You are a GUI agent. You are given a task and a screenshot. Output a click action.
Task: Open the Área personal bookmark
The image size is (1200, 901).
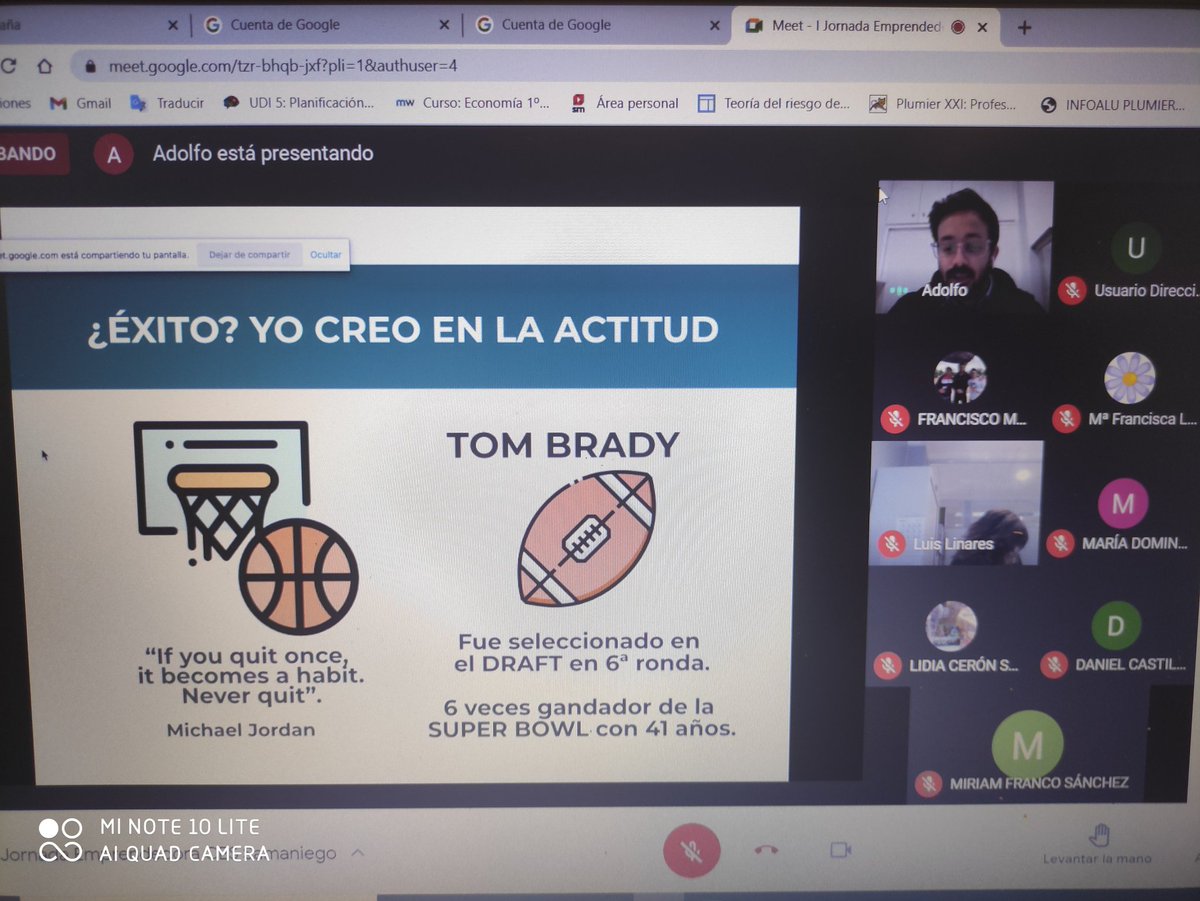click(625, 103)
